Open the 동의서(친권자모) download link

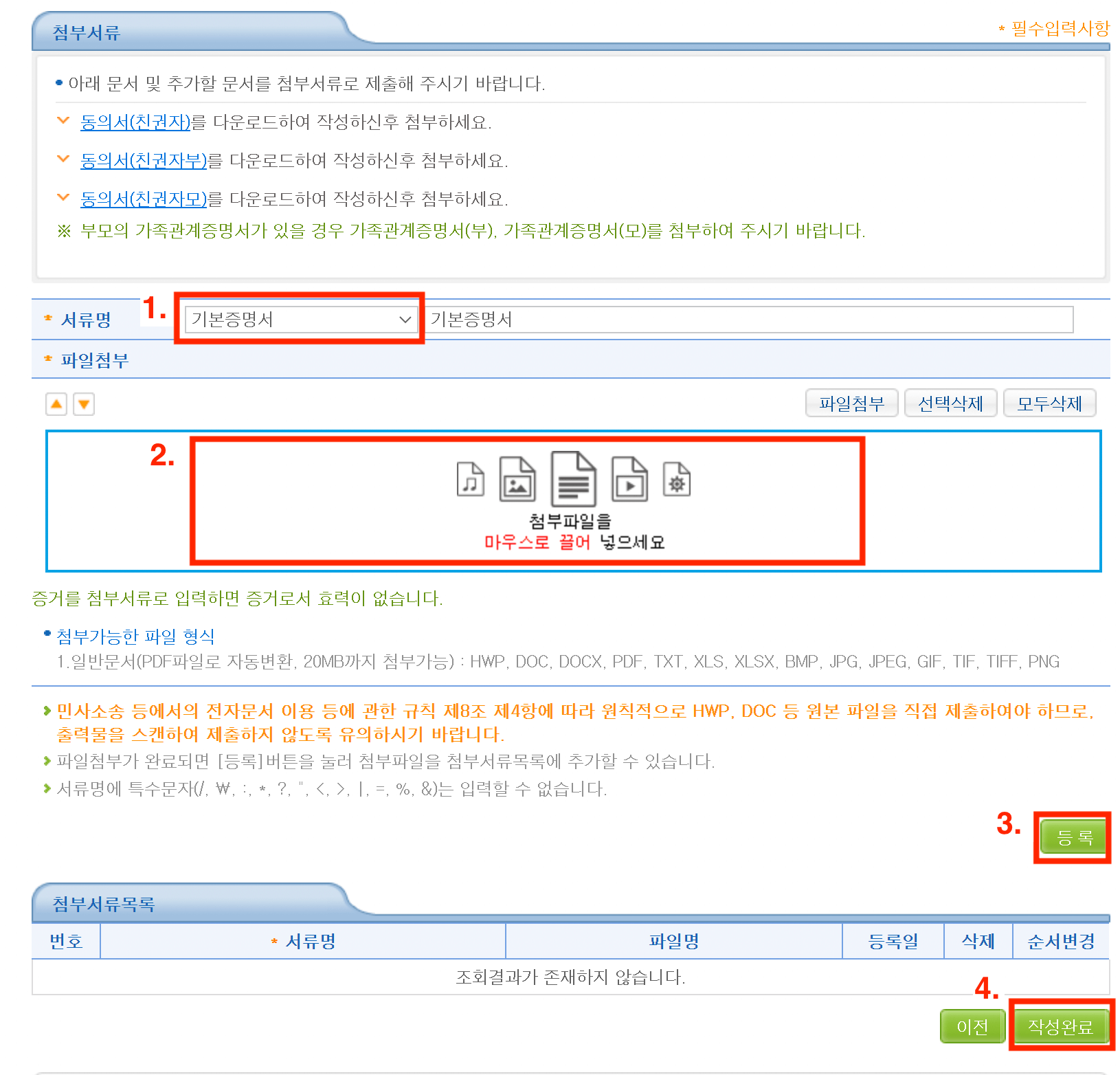tap(144, 199)
